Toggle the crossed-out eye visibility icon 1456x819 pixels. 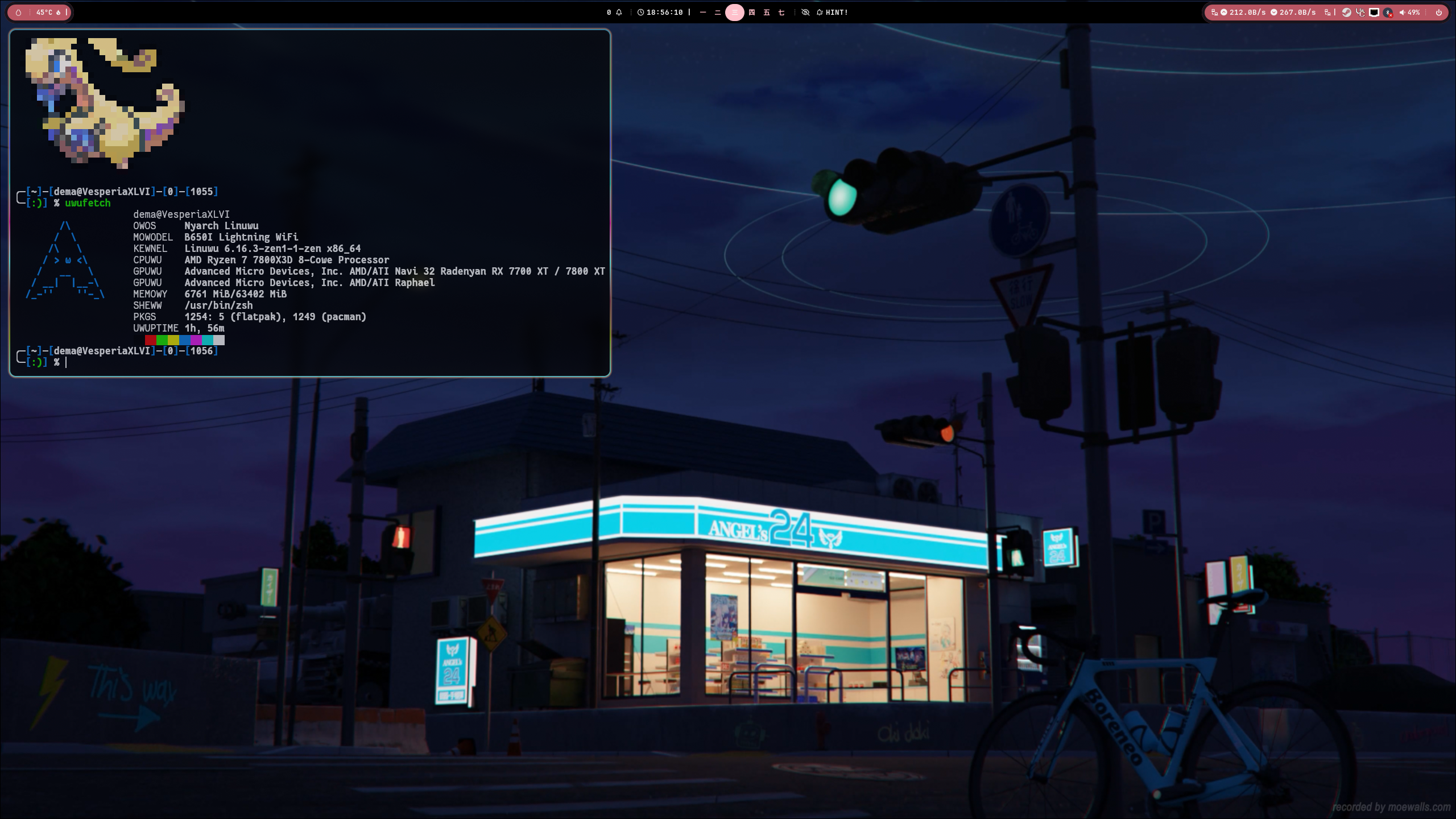coord(805,13)
